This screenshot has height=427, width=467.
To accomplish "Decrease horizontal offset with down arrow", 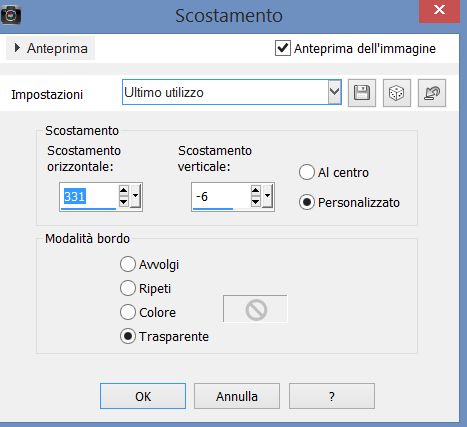I will click(x=124, y=202).
